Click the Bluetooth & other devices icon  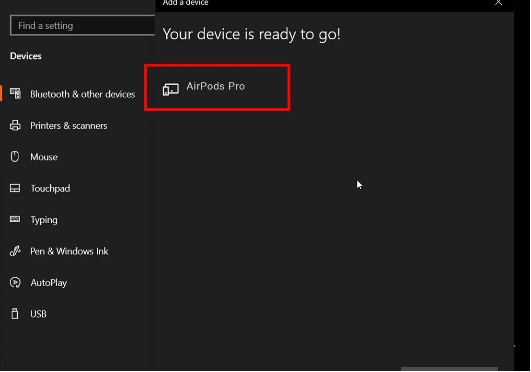[15, 93]
